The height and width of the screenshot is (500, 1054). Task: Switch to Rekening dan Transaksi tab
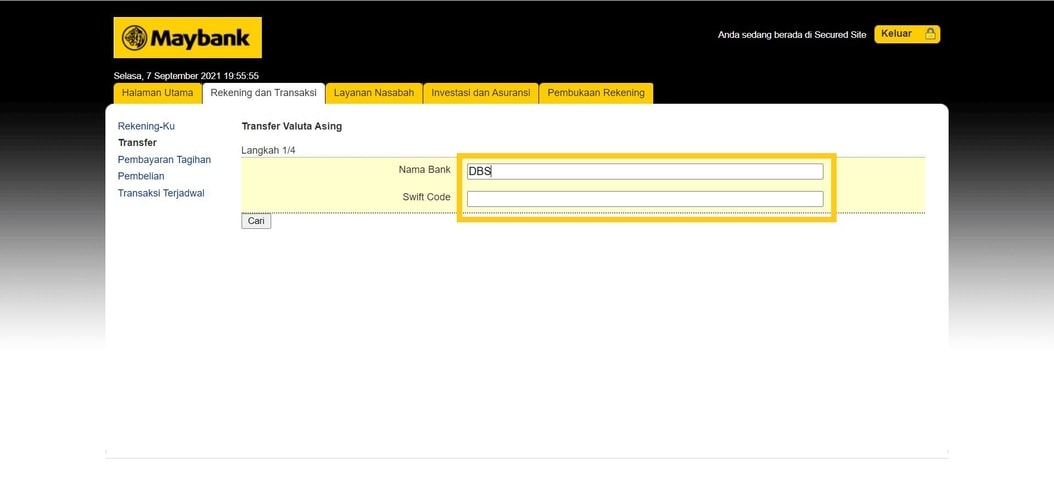coord(263,93)
